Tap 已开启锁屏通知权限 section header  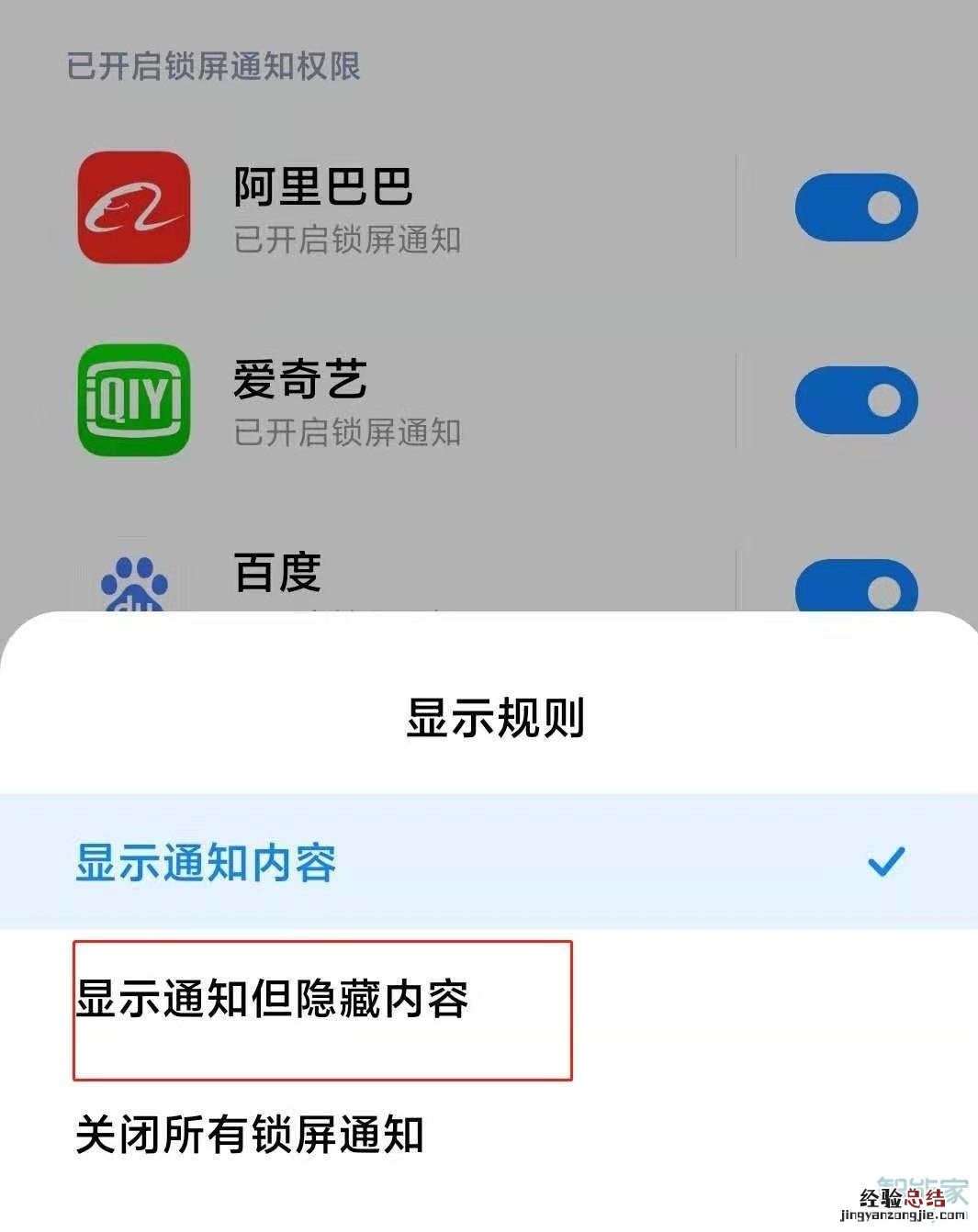point(213,66)
